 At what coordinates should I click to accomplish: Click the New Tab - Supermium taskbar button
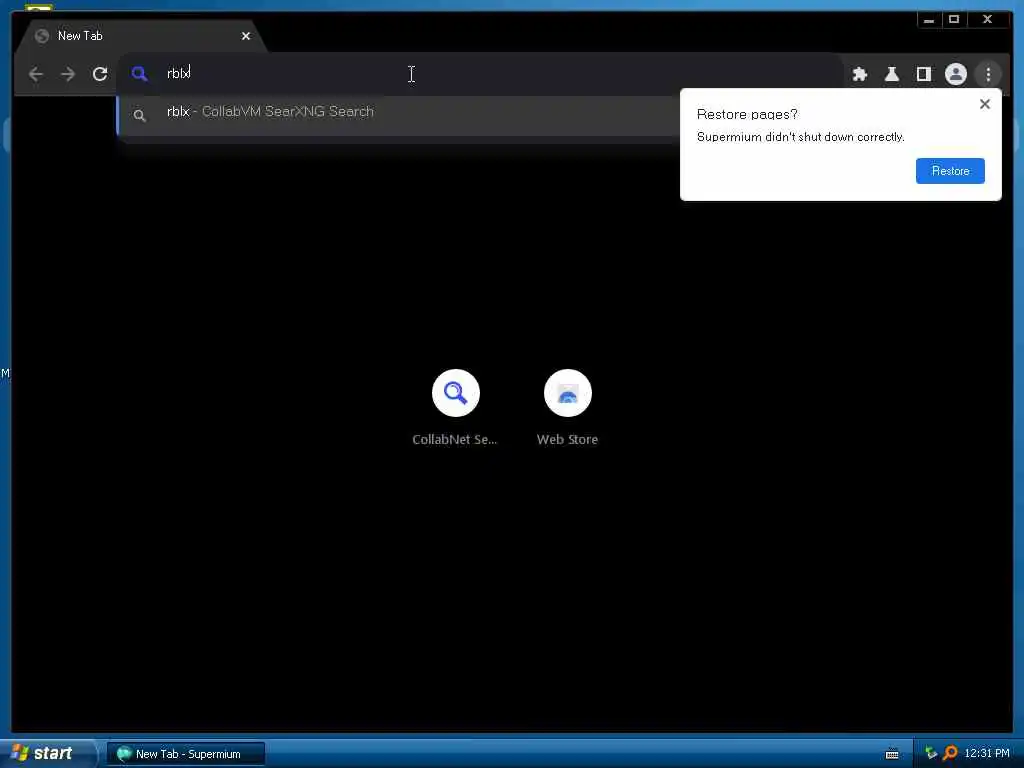pos(186,754)
